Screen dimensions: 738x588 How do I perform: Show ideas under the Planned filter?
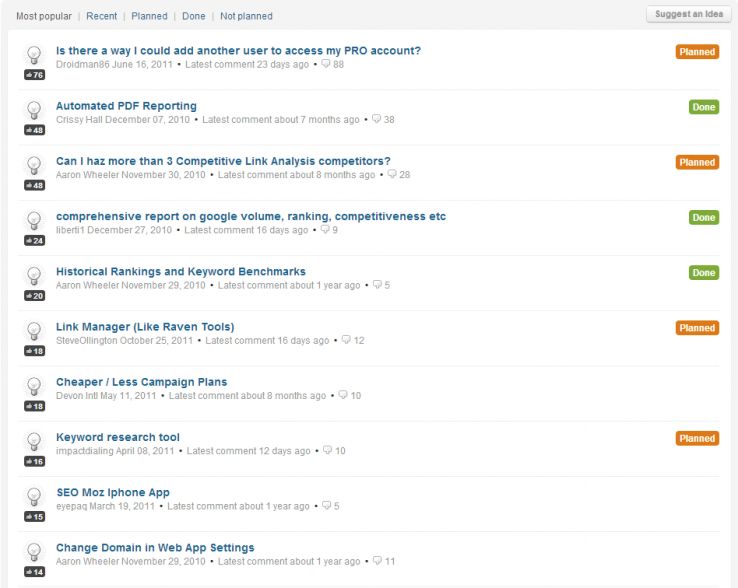pyautogui.click(x=149, y=16)
